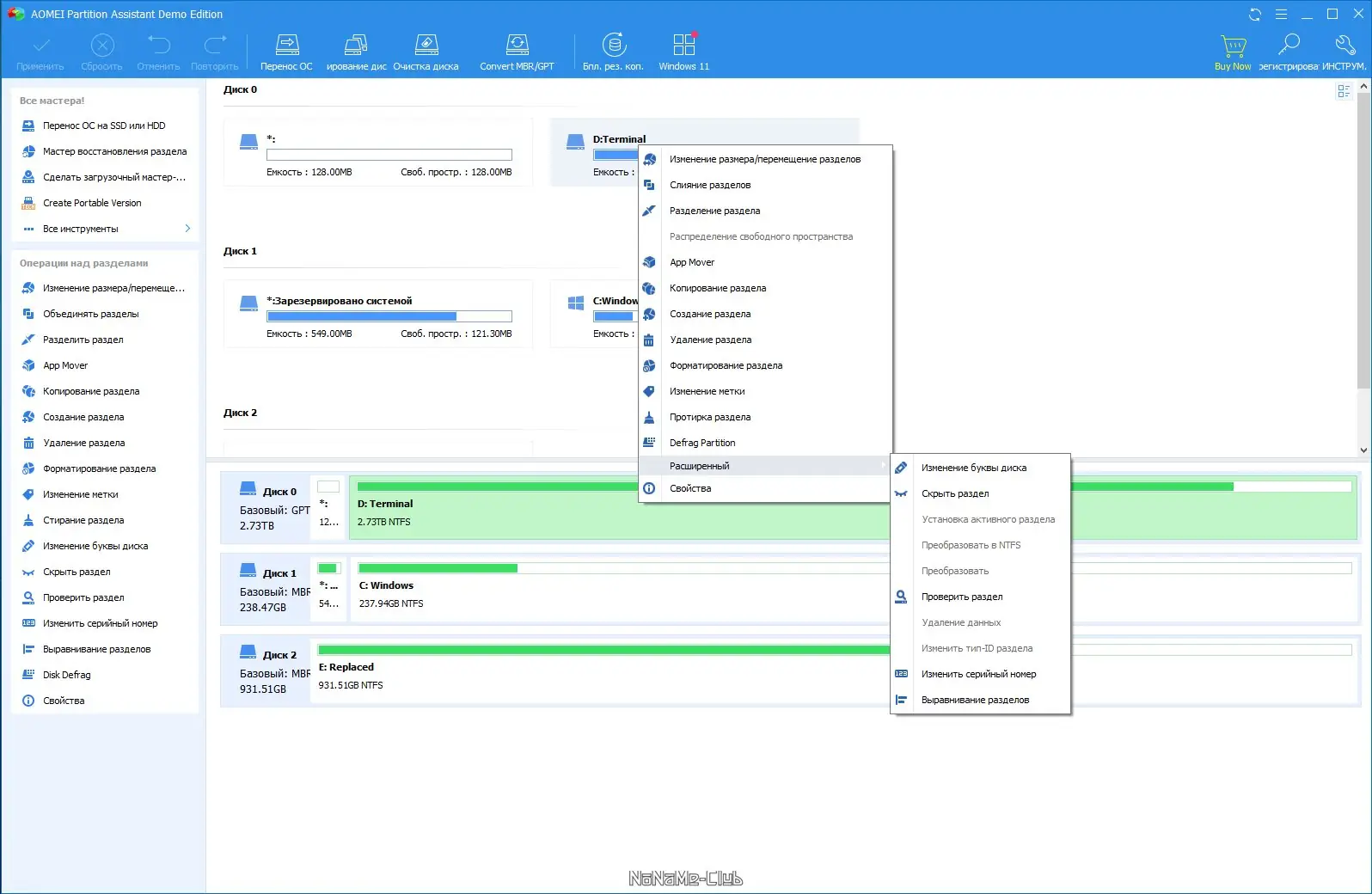Select Стирание раздела in sidebar
The image size is (1372, 894).
(x=83, y=520)
